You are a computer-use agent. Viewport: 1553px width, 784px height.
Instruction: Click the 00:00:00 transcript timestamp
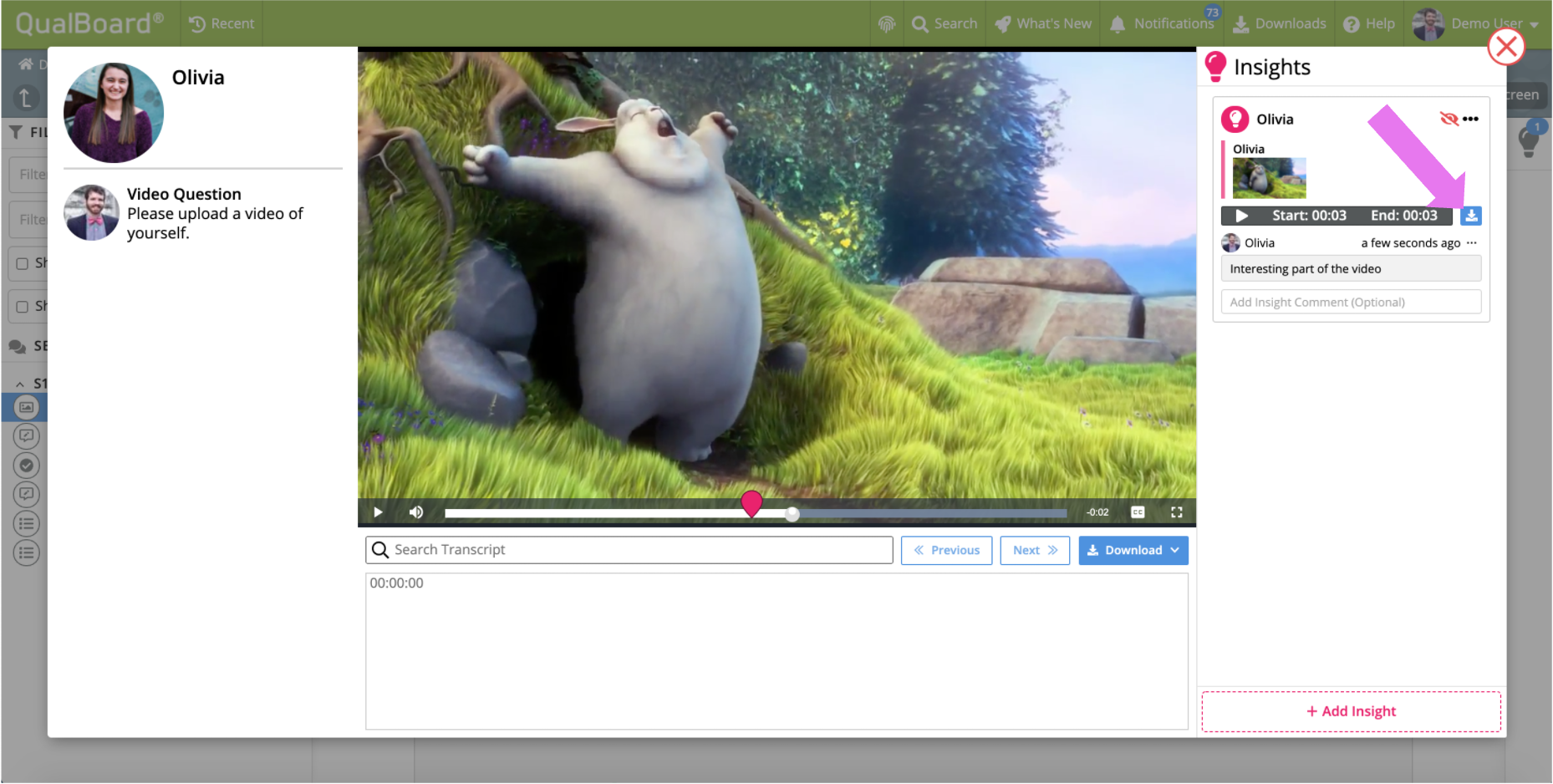(x=397, y=583)
